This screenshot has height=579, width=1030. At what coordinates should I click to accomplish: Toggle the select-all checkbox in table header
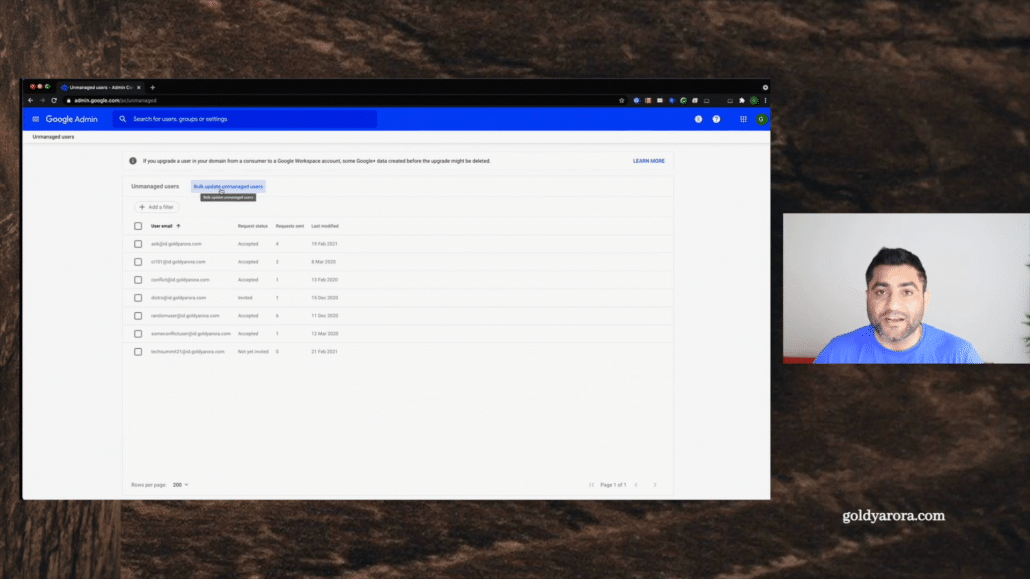click(138, 226)
